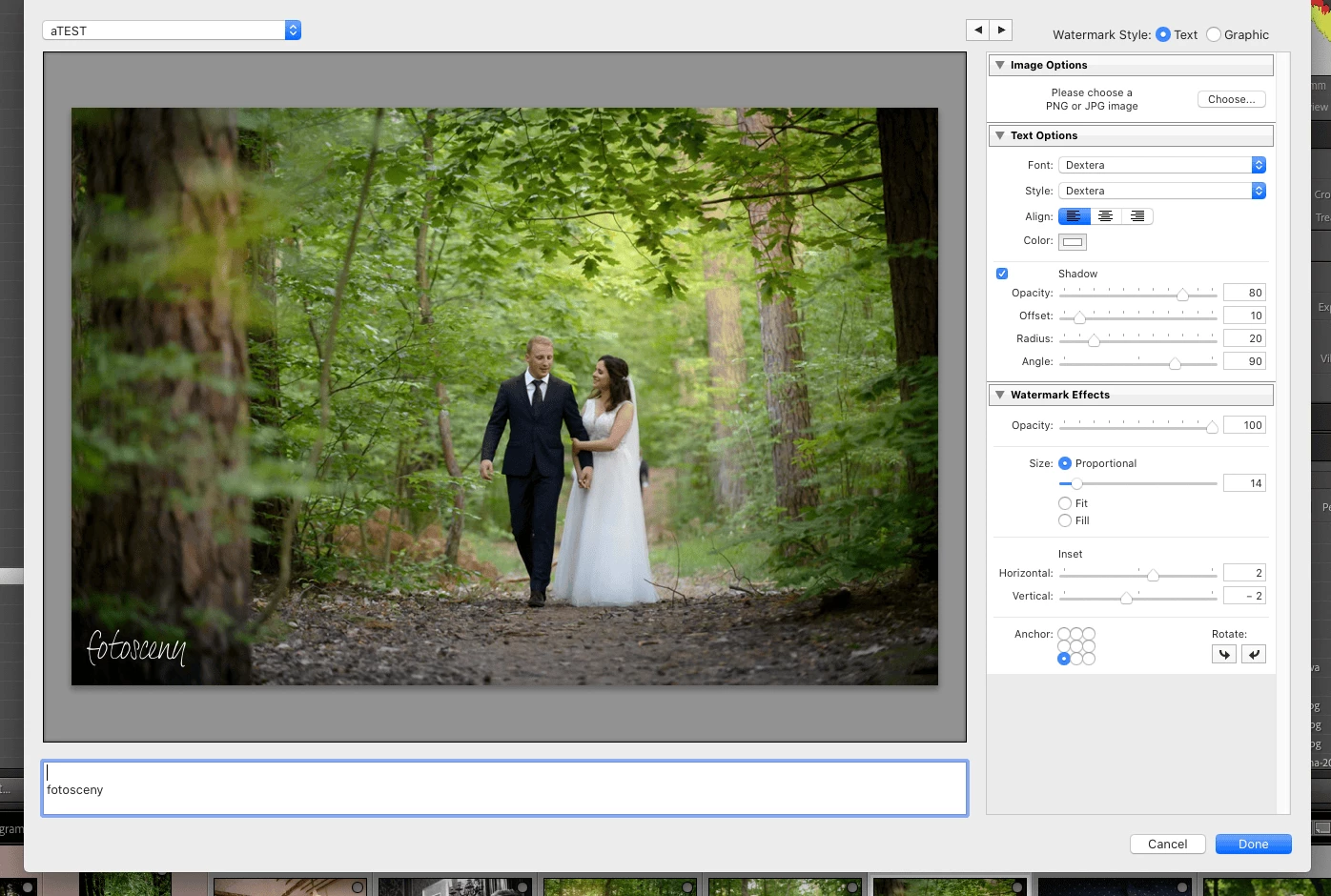1331x896 pixels.
Task: Select Text watermark style
Action: click(1163, 34)
